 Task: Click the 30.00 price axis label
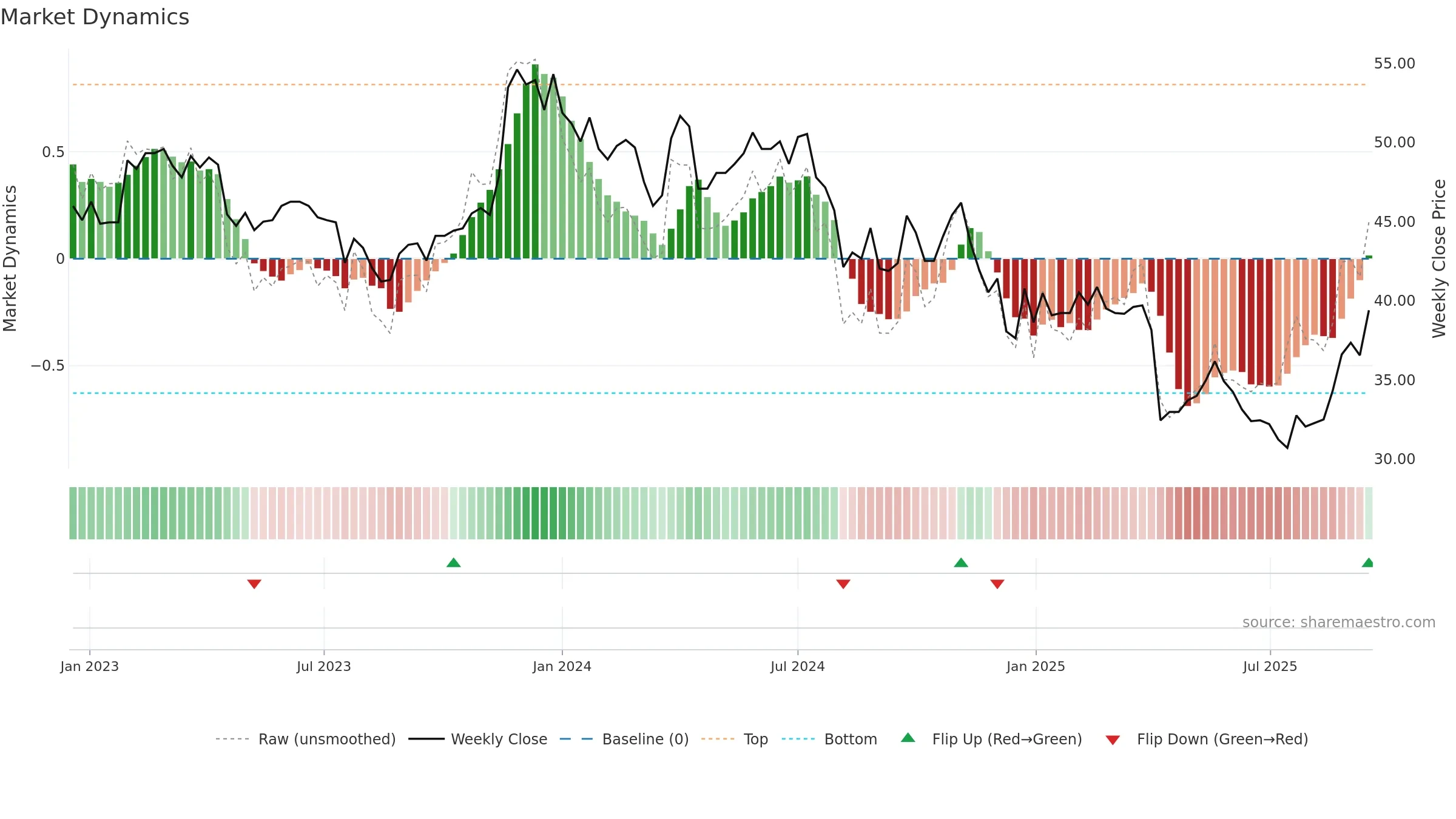pos(1395,459)
